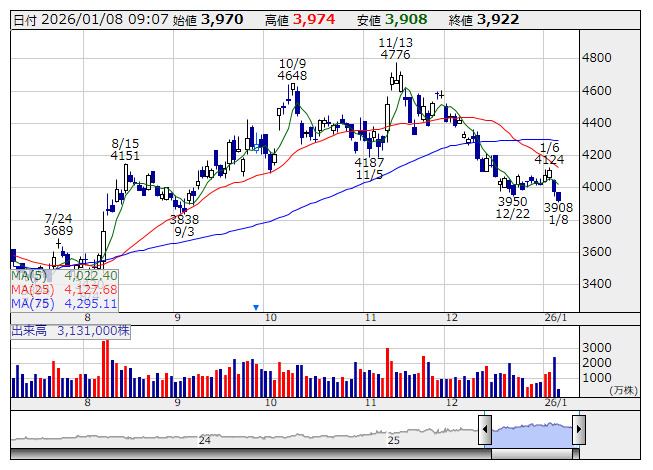The image size is (653, 470).
Task: Click the MA(5) value 4,022.40
Action: (91, 276)
